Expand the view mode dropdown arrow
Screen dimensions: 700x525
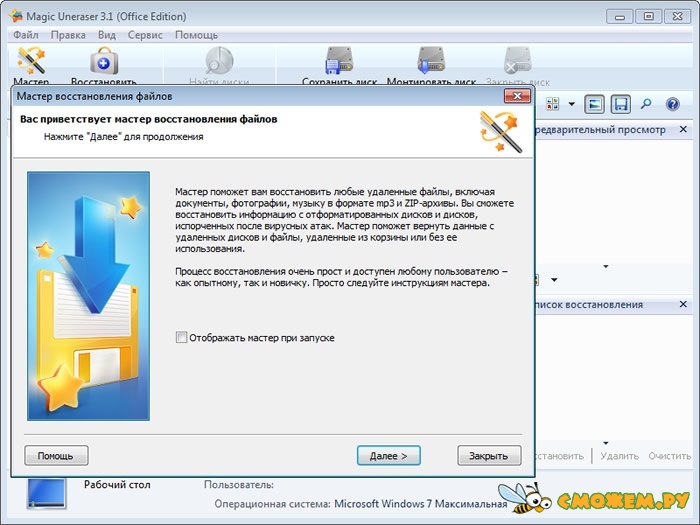[571, 104]
